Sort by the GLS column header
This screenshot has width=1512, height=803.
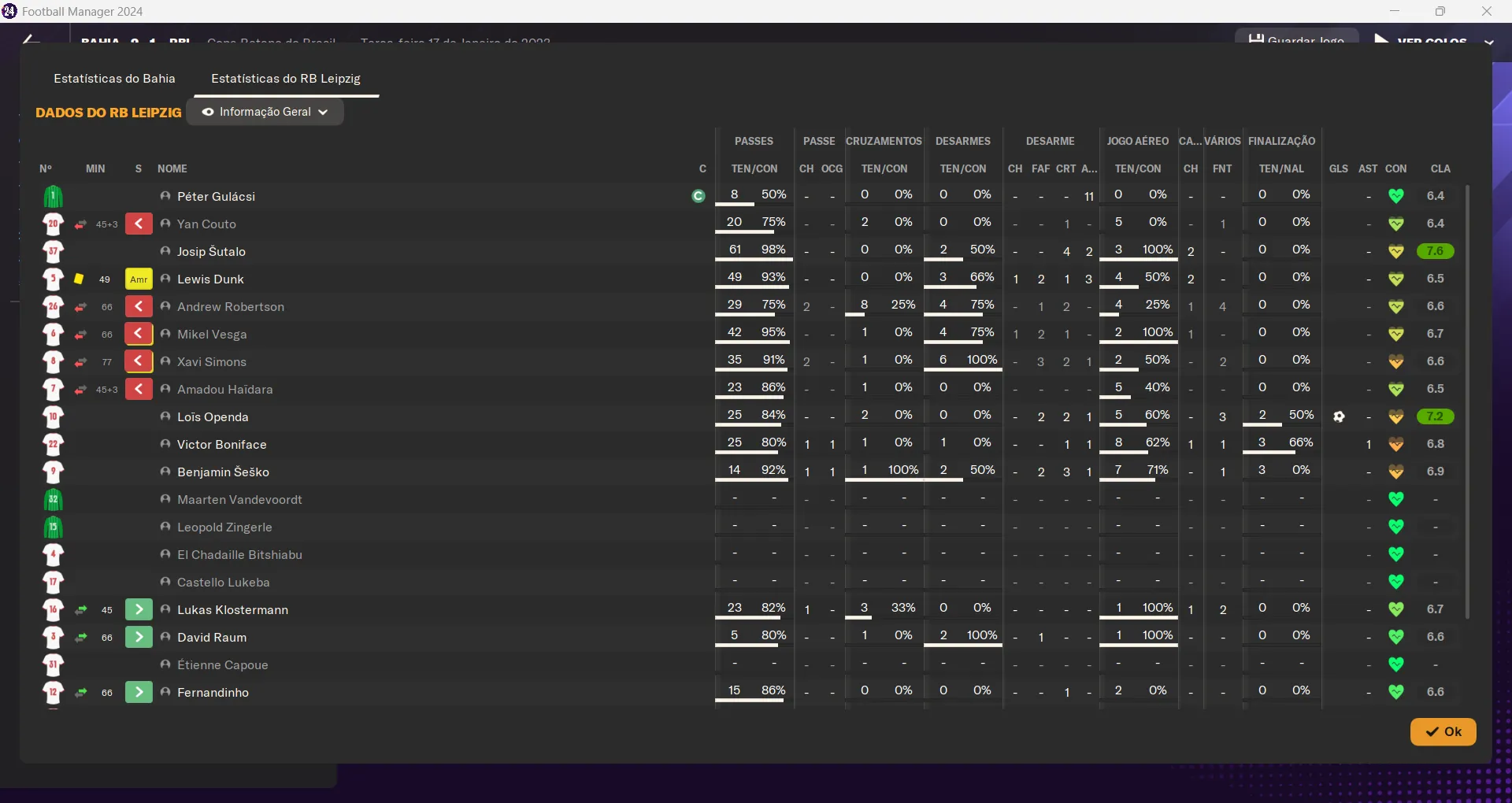(x=1338, y=168)
